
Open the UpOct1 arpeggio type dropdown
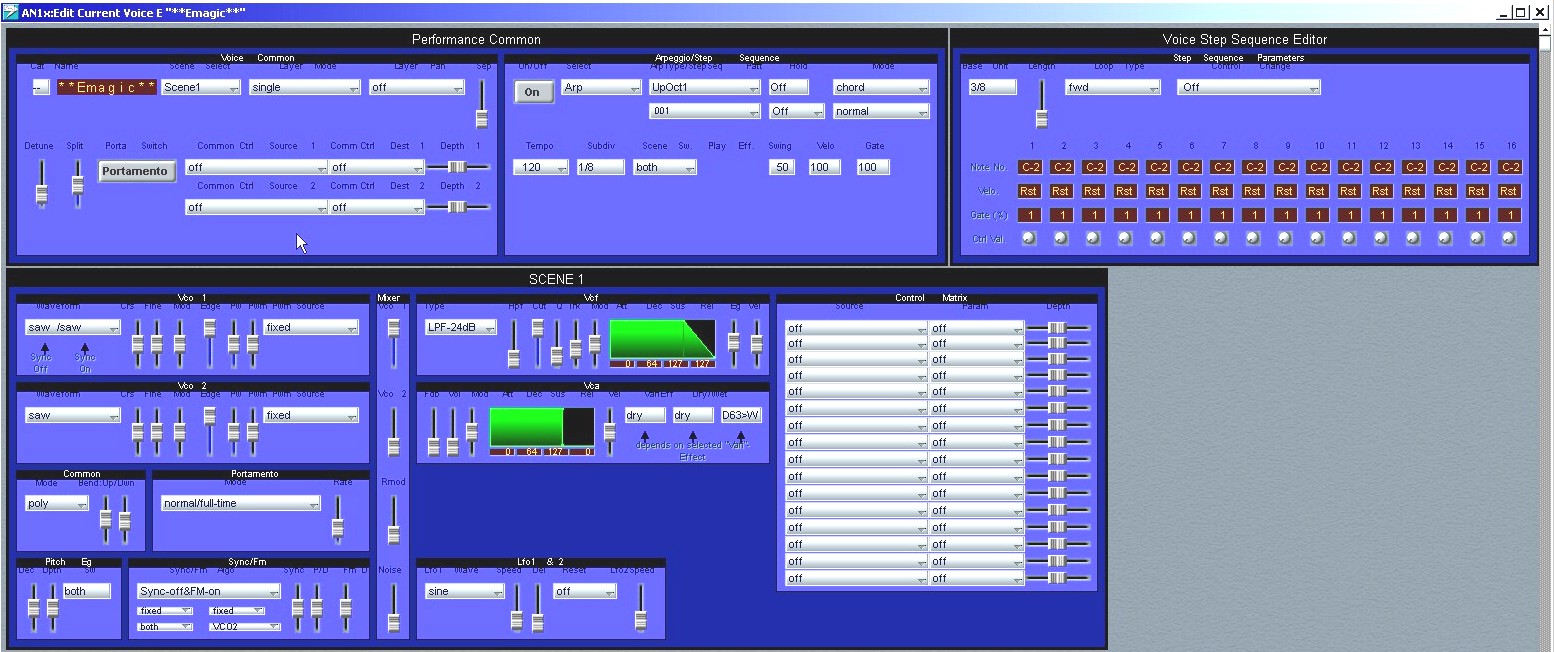tap(704, 88)
